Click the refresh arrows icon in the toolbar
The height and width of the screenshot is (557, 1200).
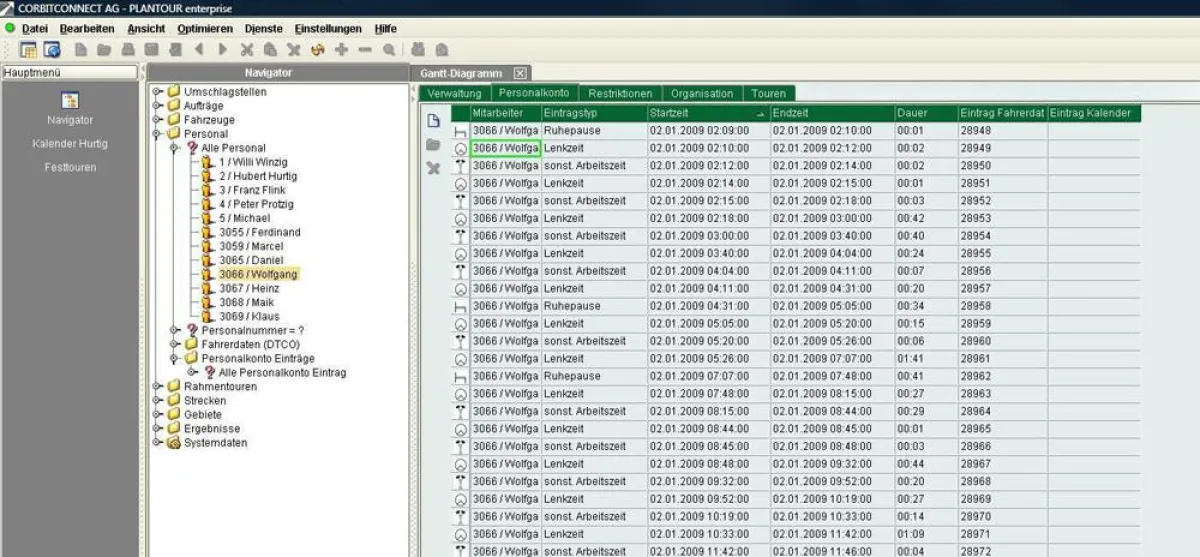tap(318, 49)
